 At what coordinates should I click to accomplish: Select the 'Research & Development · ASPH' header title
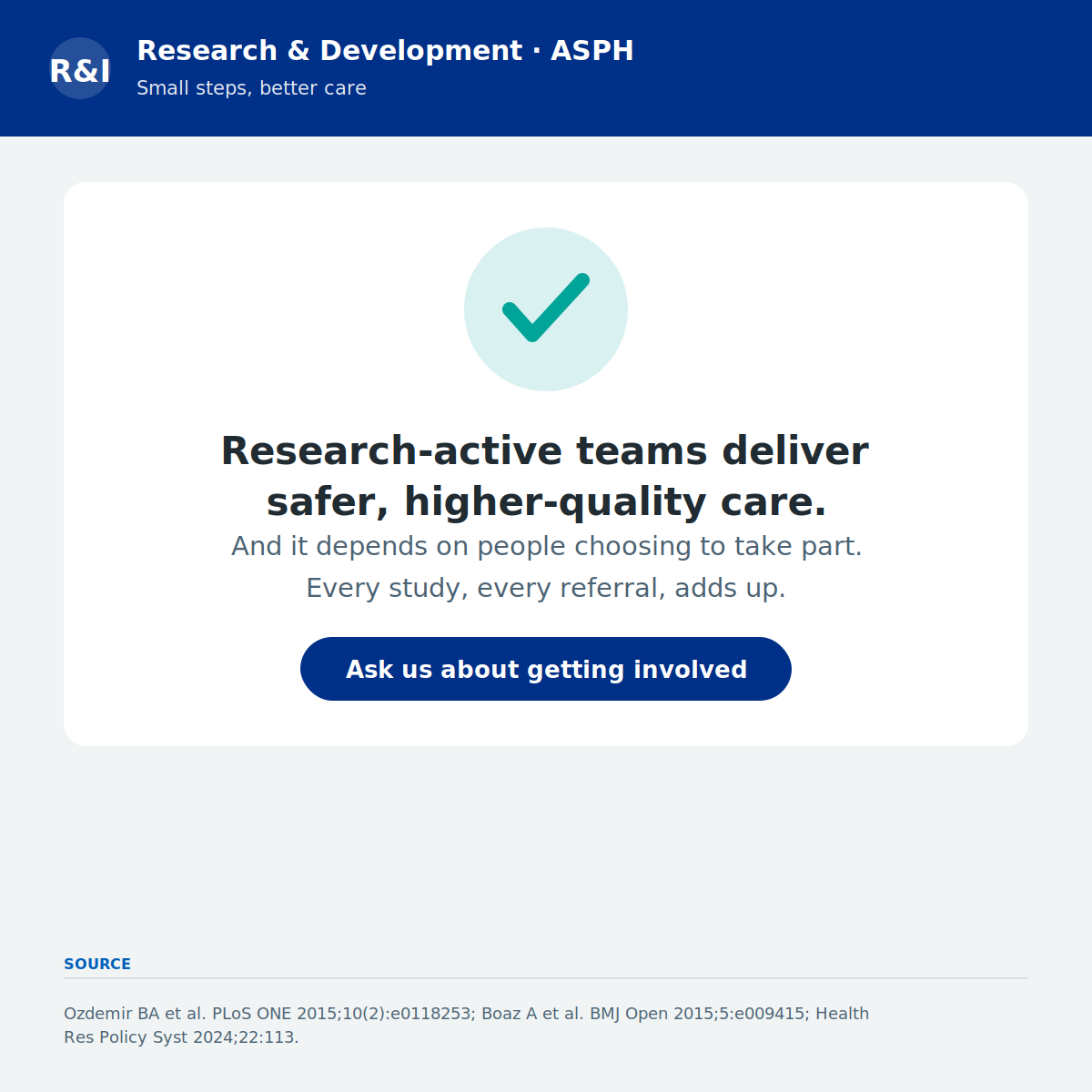[385, 51]
